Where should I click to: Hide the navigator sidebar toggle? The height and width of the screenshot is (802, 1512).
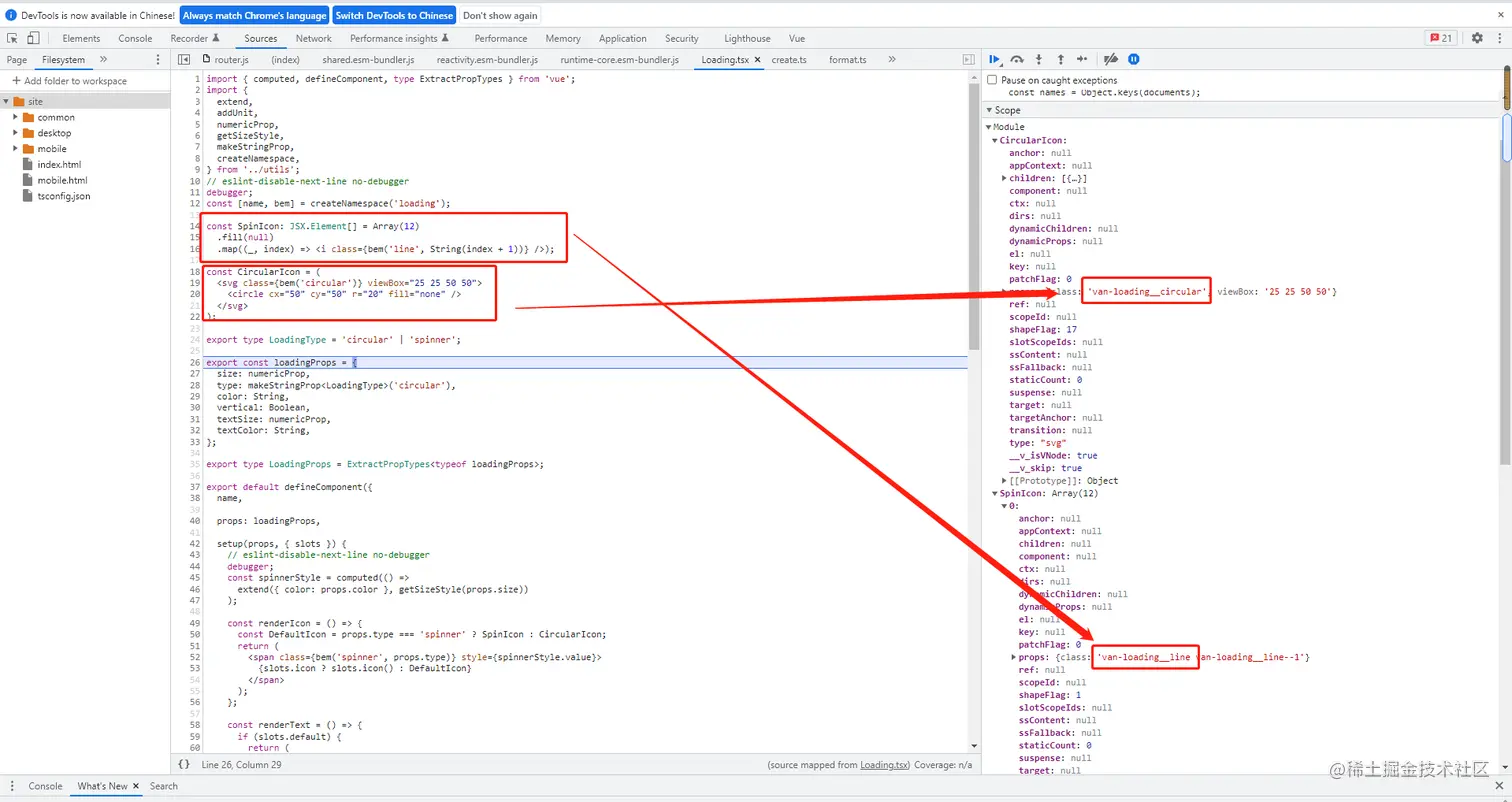click(x=184, y=60)
